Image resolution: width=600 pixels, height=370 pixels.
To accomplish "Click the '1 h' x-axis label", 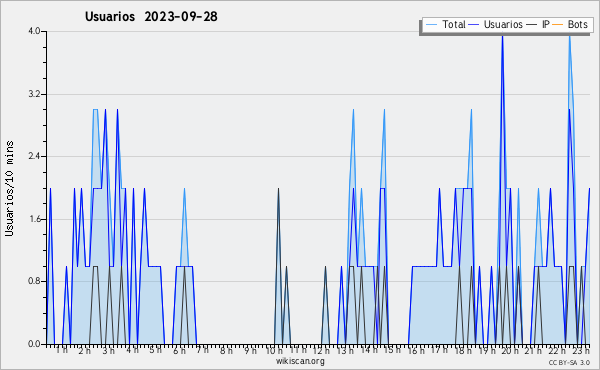I will (x=62, y=350).
